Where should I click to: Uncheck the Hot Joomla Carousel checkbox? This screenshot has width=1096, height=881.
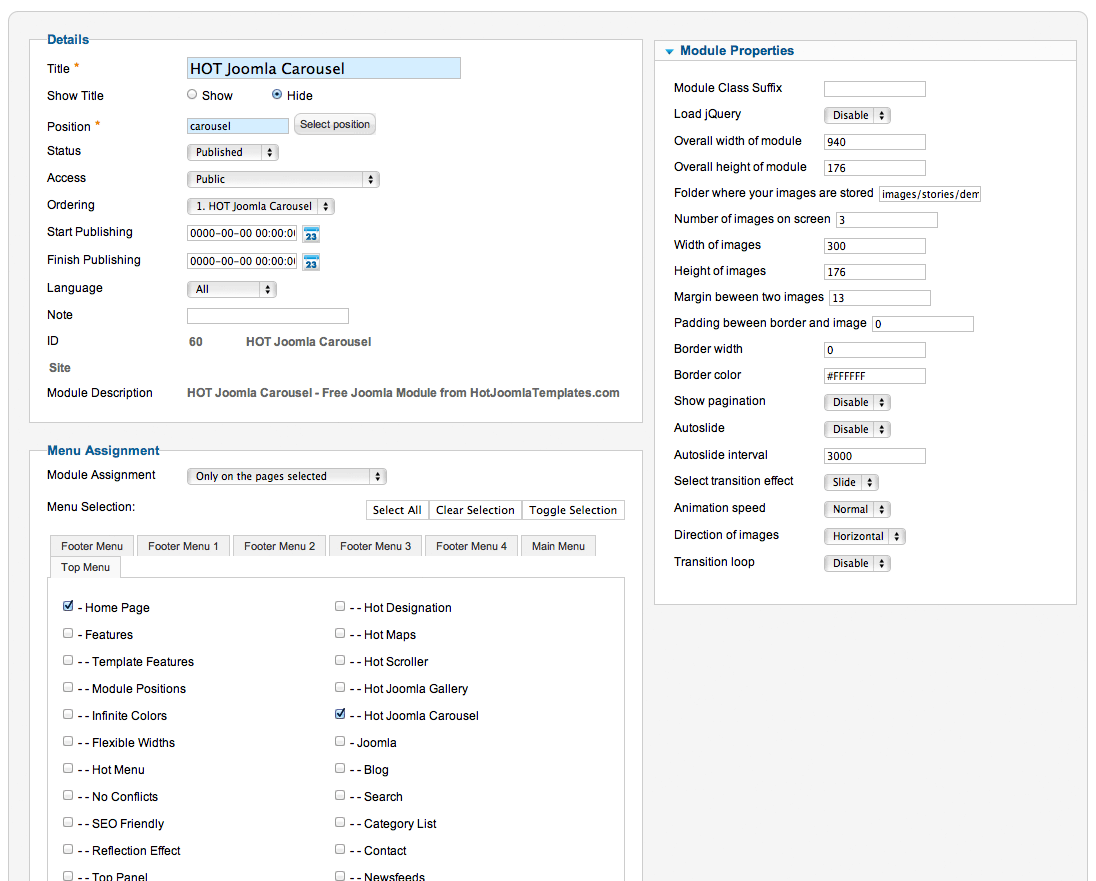[x=340, y=715]
